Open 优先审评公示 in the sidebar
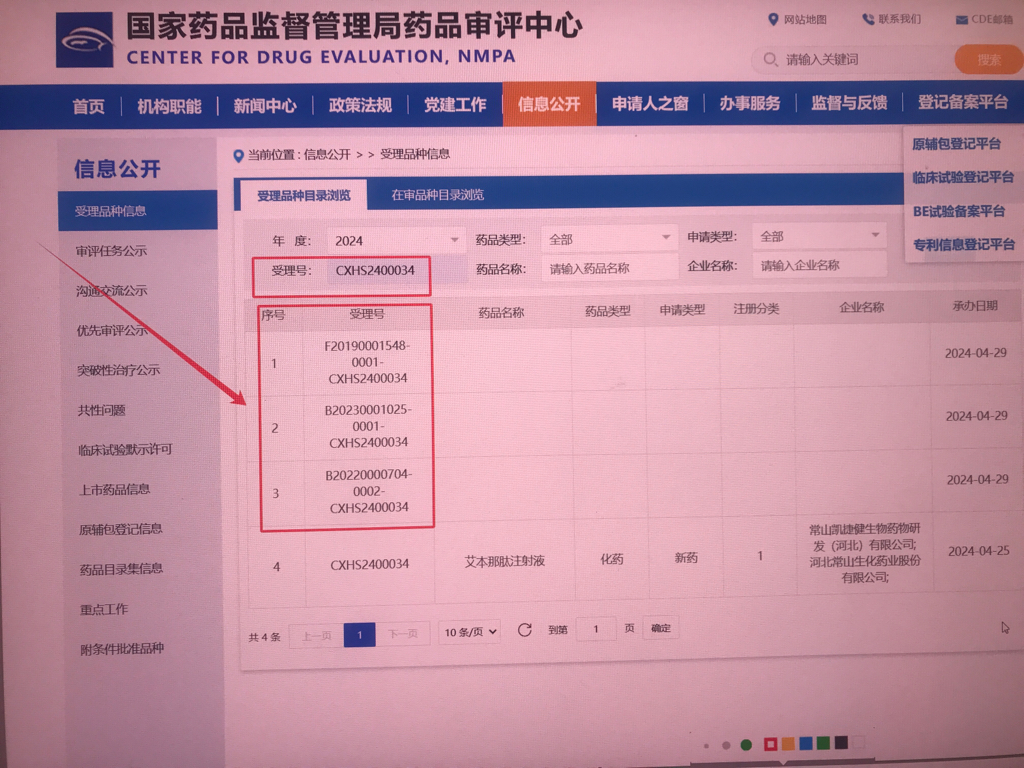Screen dimensions: 1024x768 (112, 330)
